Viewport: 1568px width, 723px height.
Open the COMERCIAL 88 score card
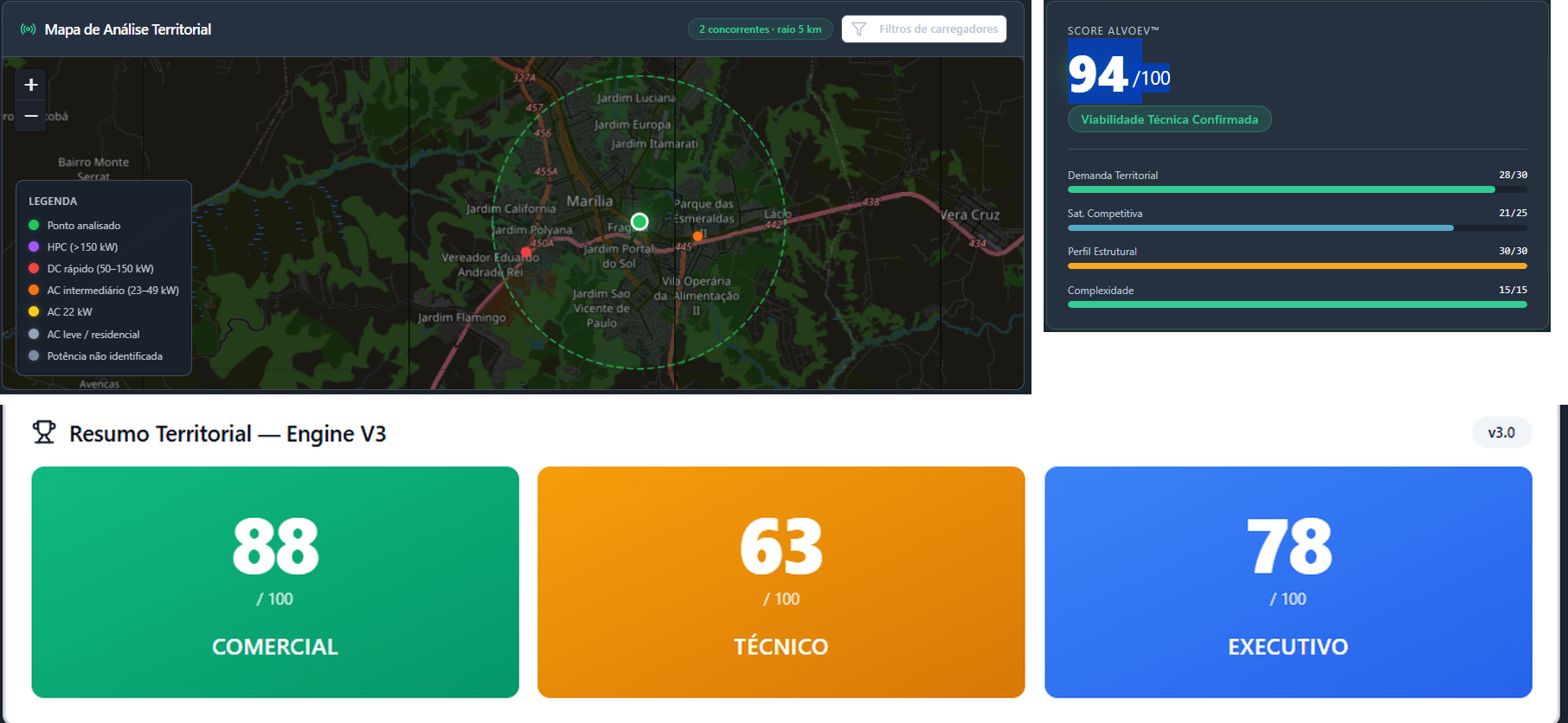(x=275, y=582)
